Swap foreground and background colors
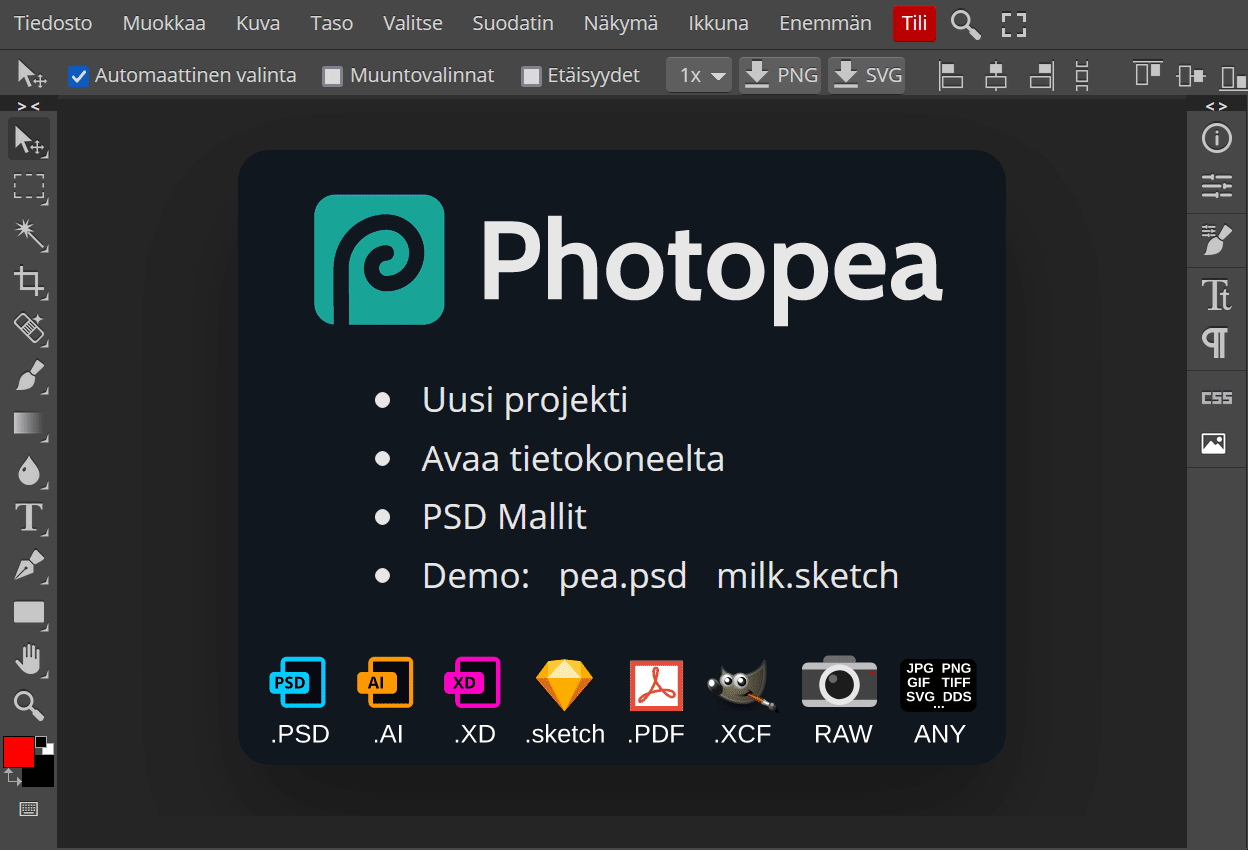The image size is (1248, 850). 12,777
